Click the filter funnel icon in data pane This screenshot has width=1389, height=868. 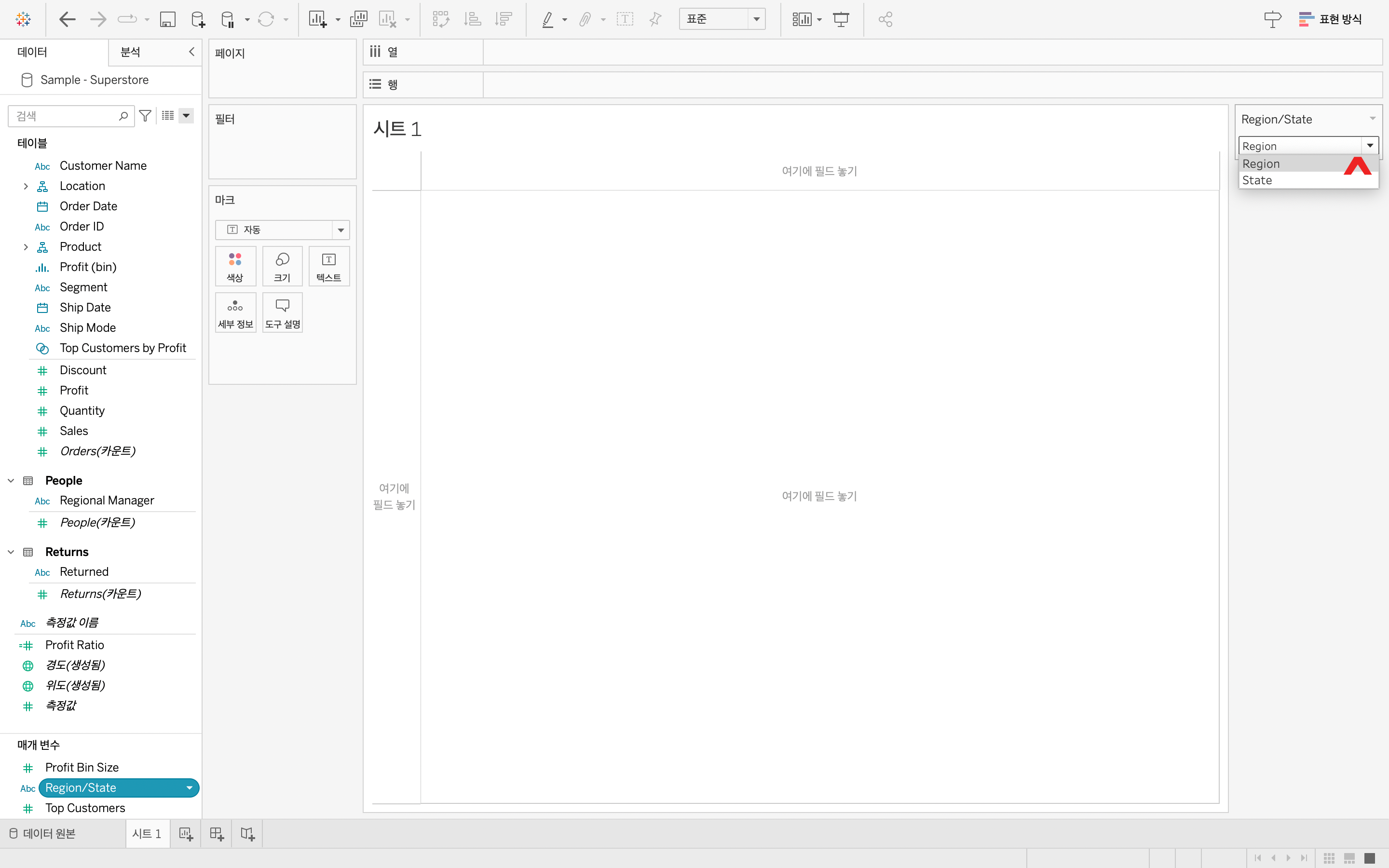(145, 116)
